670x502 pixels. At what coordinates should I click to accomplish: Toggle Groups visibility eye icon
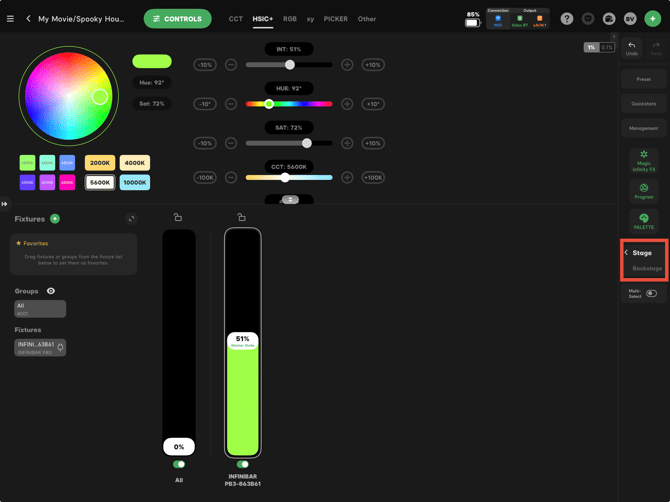click(x=51, y=291)
